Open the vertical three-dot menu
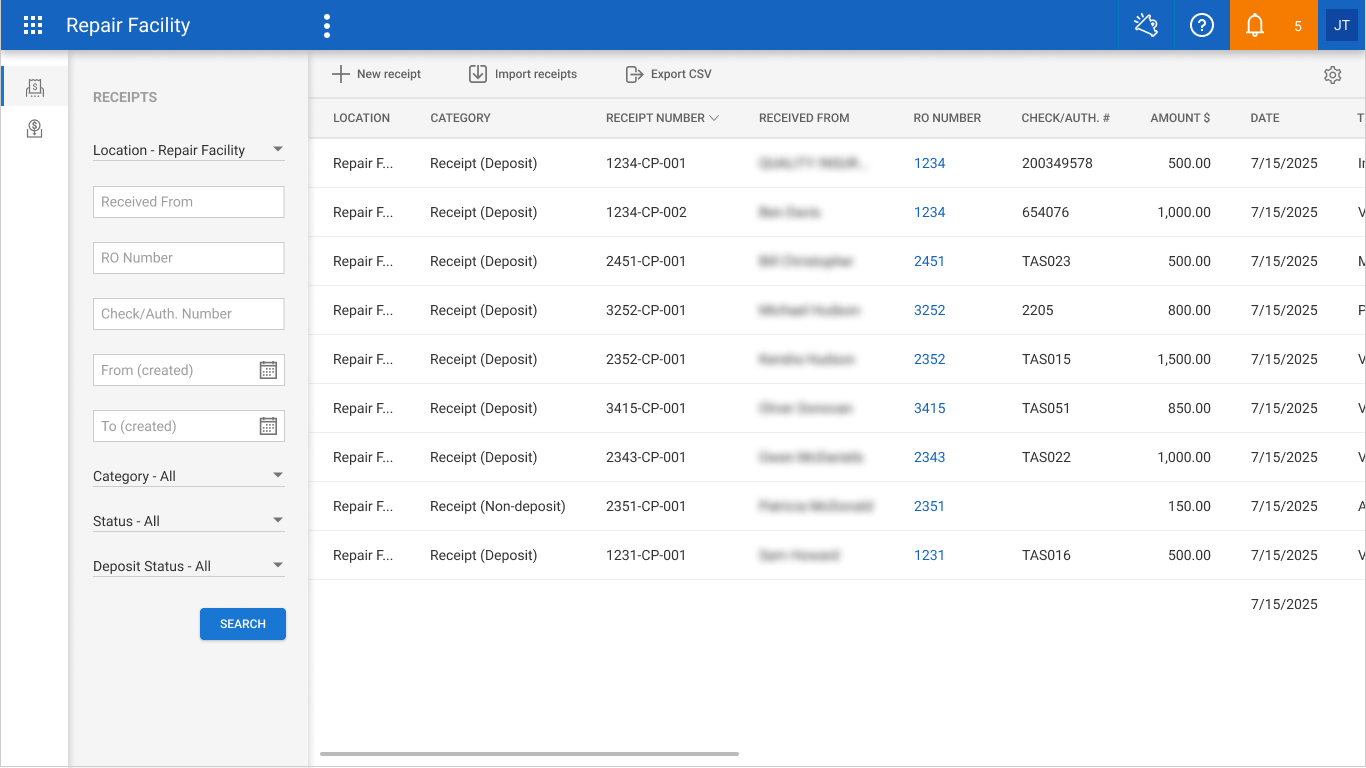This screenshot has height=768, width=1366. [327, 26]
